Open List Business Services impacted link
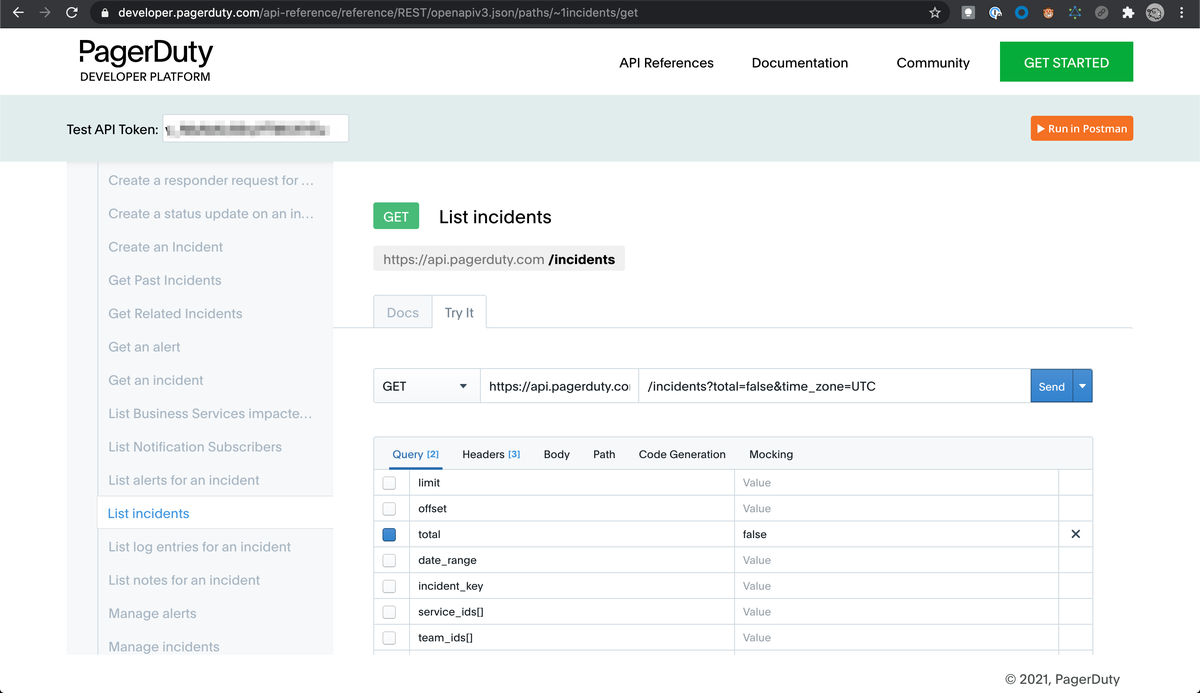Viewport: 1200px width, 693px height. (210, 413)
